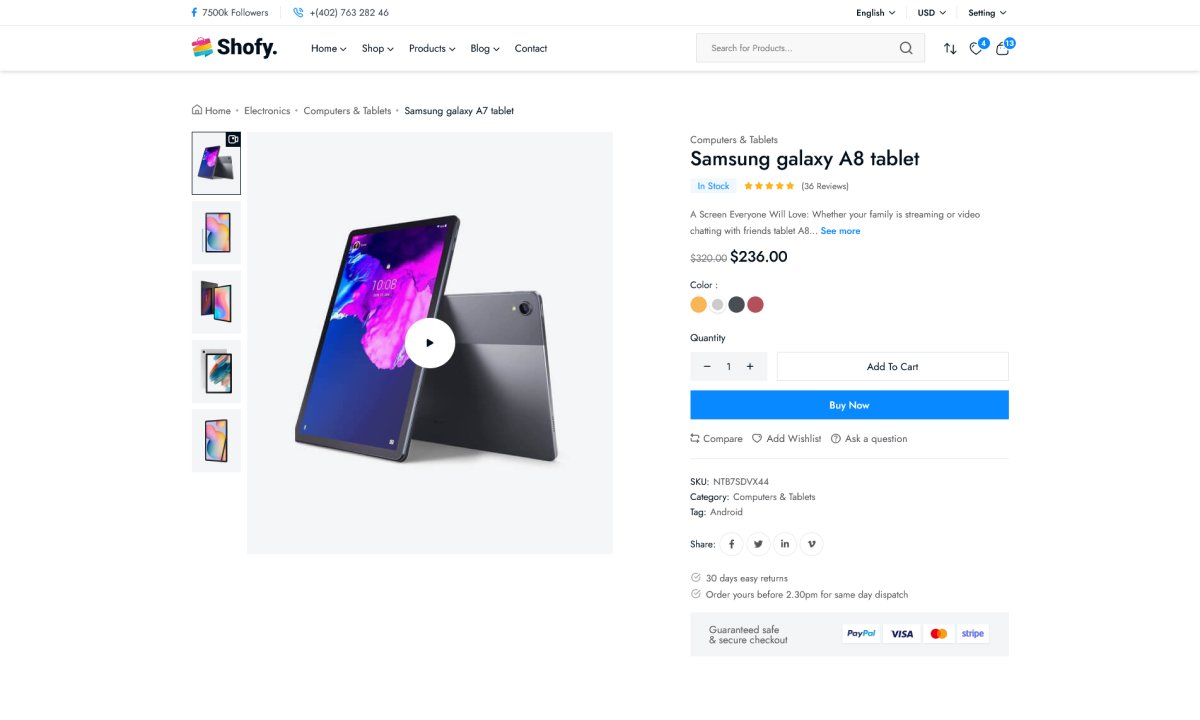The width and height of the screenshot is (1200, 720).
Task: Select the yellow color swatch
Action: 699,305
